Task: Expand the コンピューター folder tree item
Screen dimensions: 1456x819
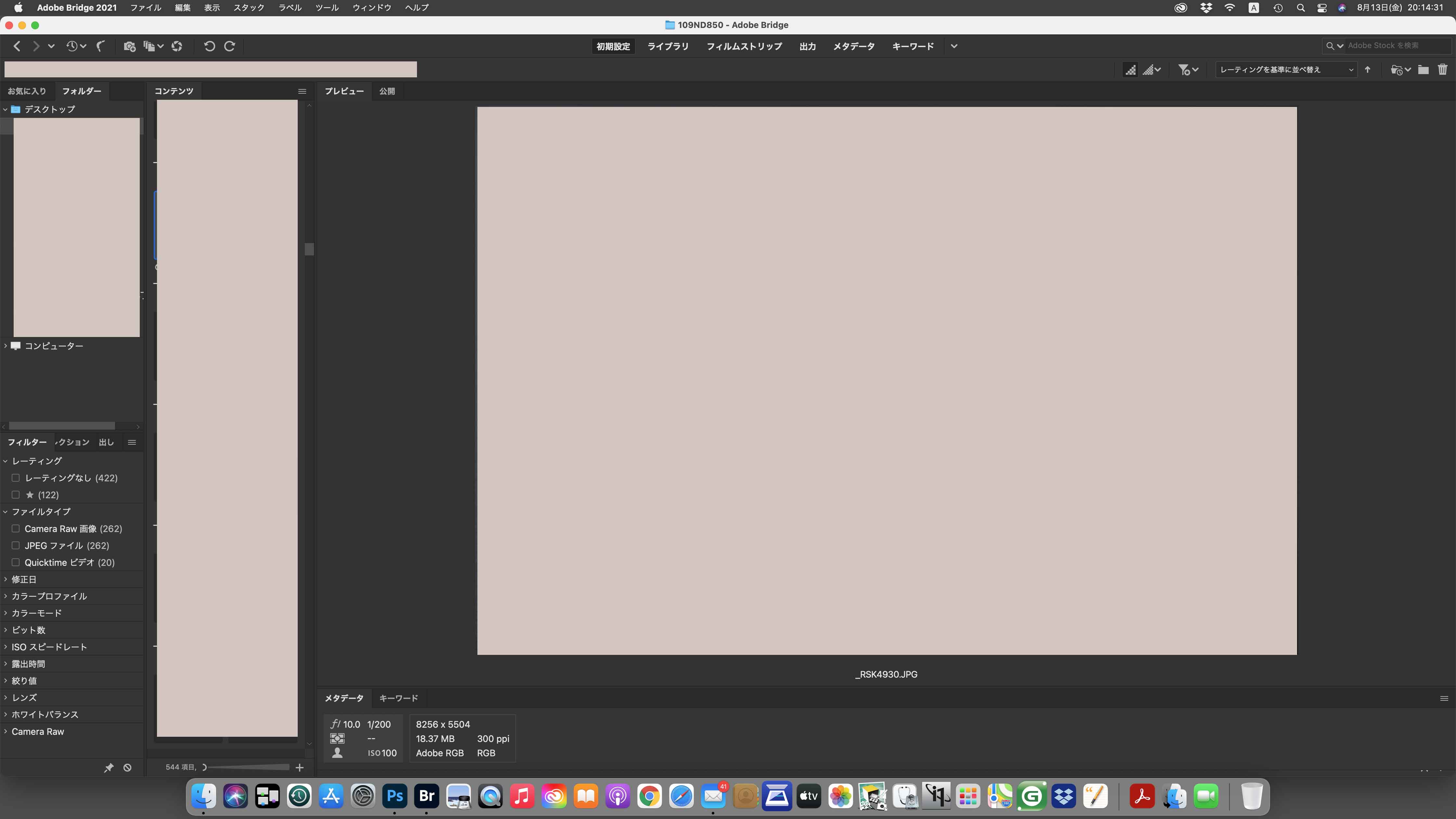Action: click(x=6, y=346)
